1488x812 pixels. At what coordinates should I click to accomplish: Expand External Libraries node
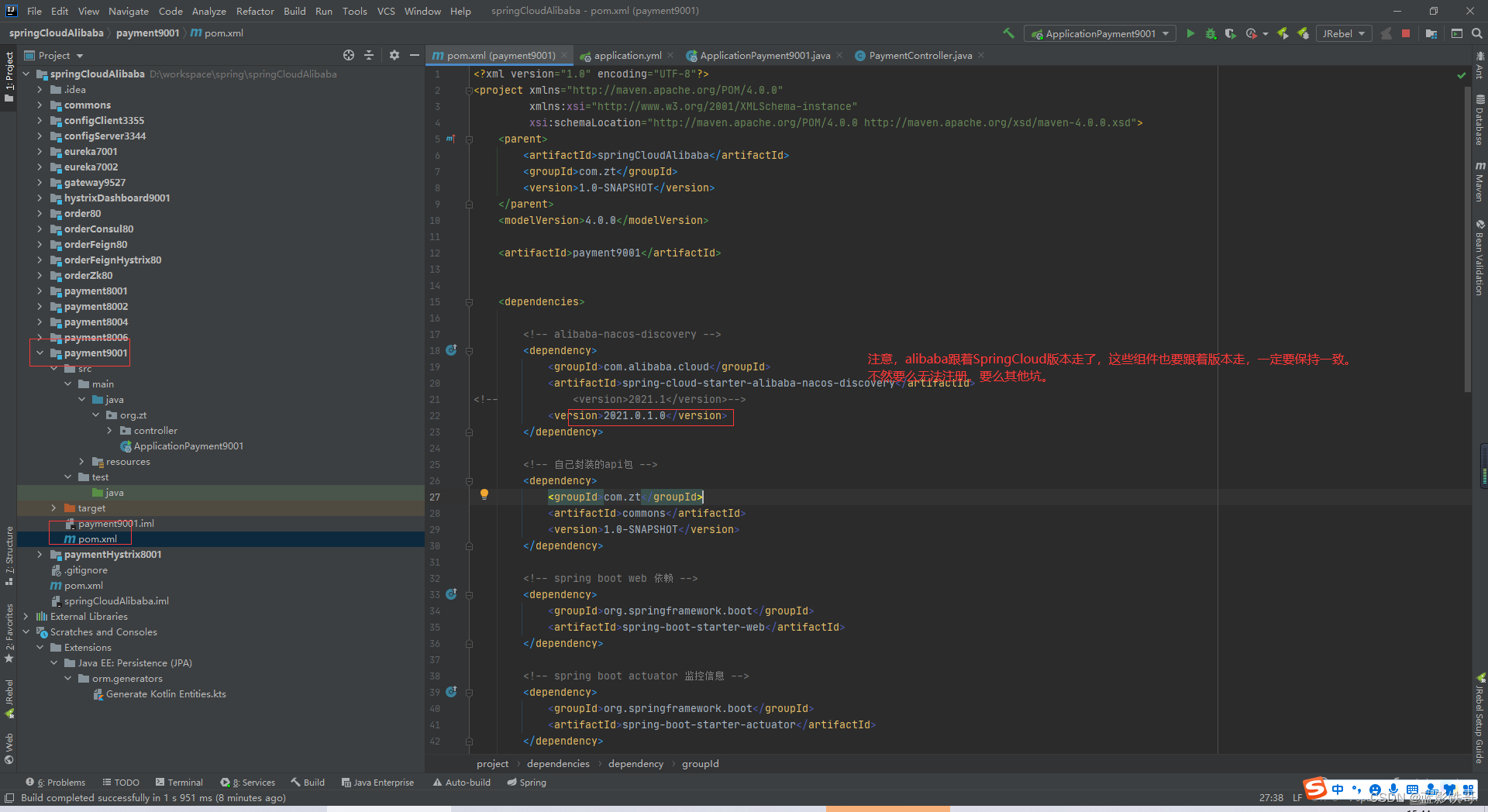[26, 617]
